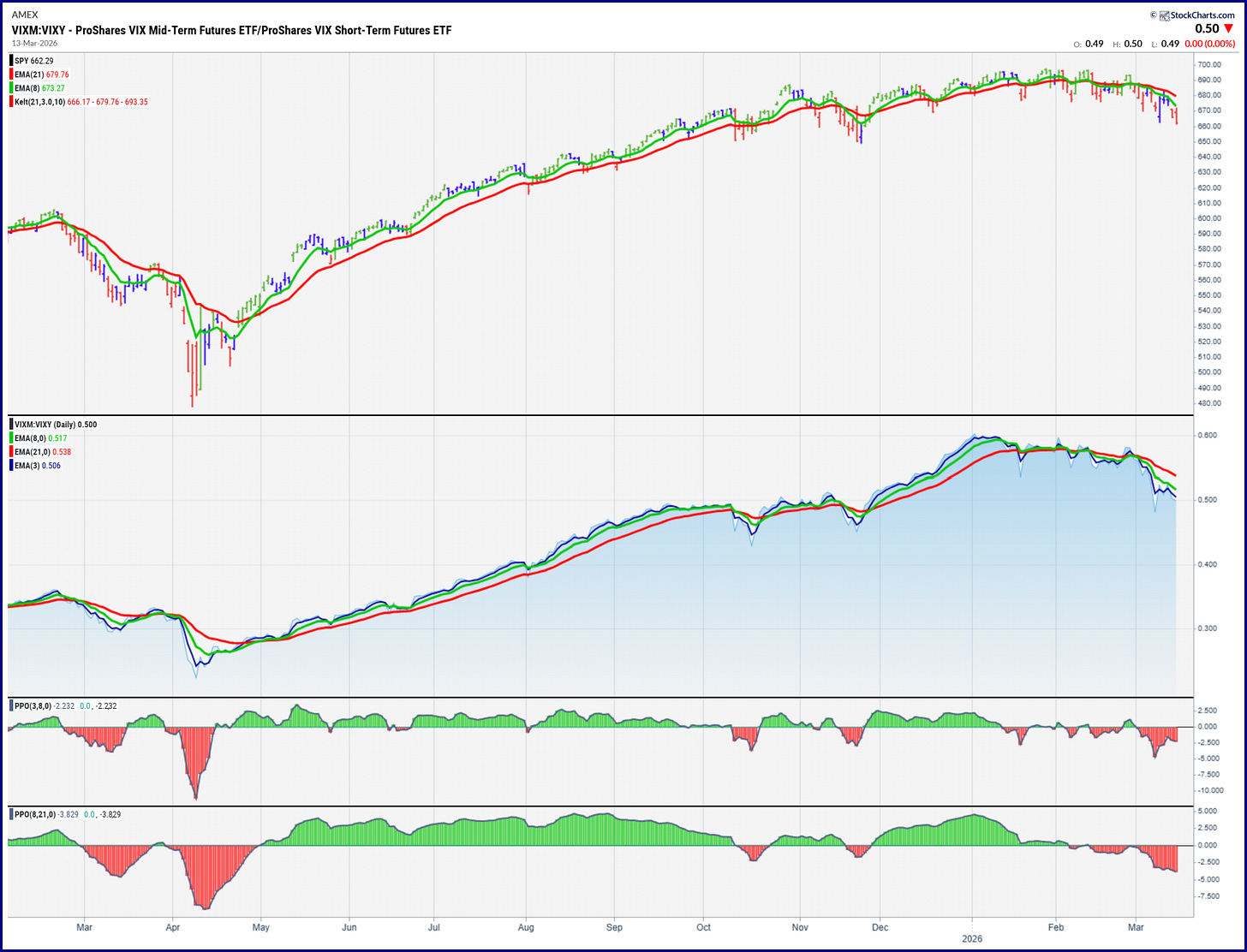Click the Dec label on time axis
1247x952 pixels.
coord(880,927)
